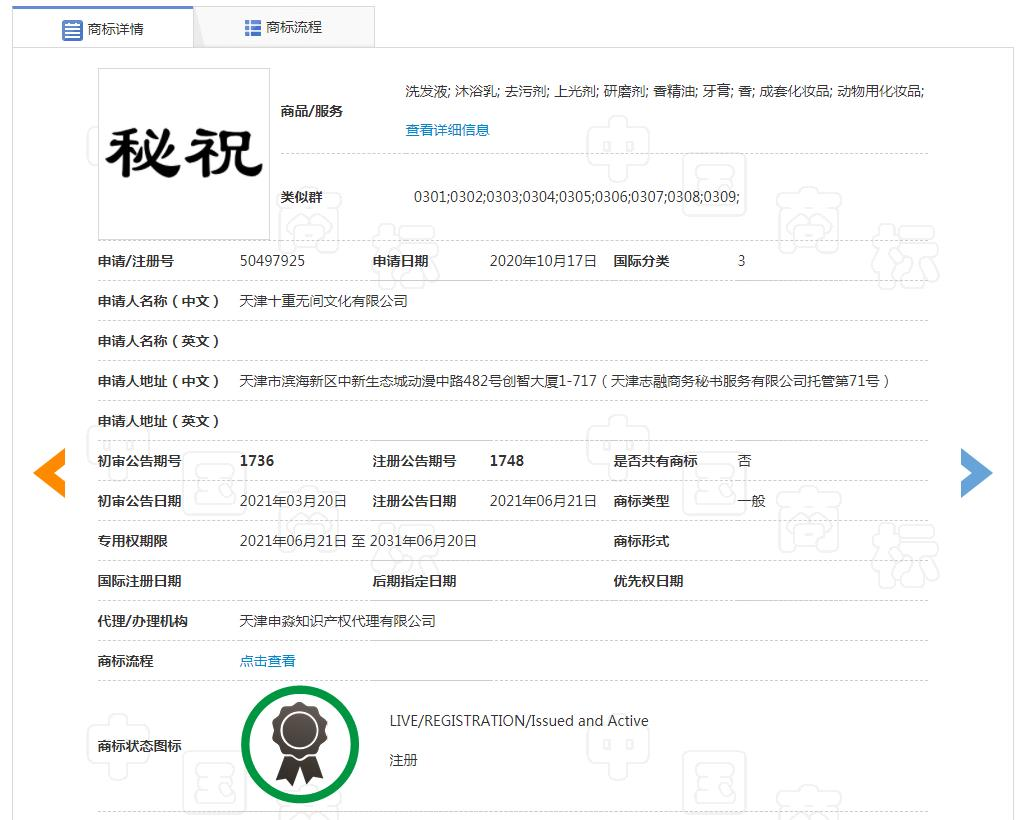Click the 商标流程 tab list icon
Image resolution: width=1033 pixels, height=820 pixels.
(x=253, y=28)
